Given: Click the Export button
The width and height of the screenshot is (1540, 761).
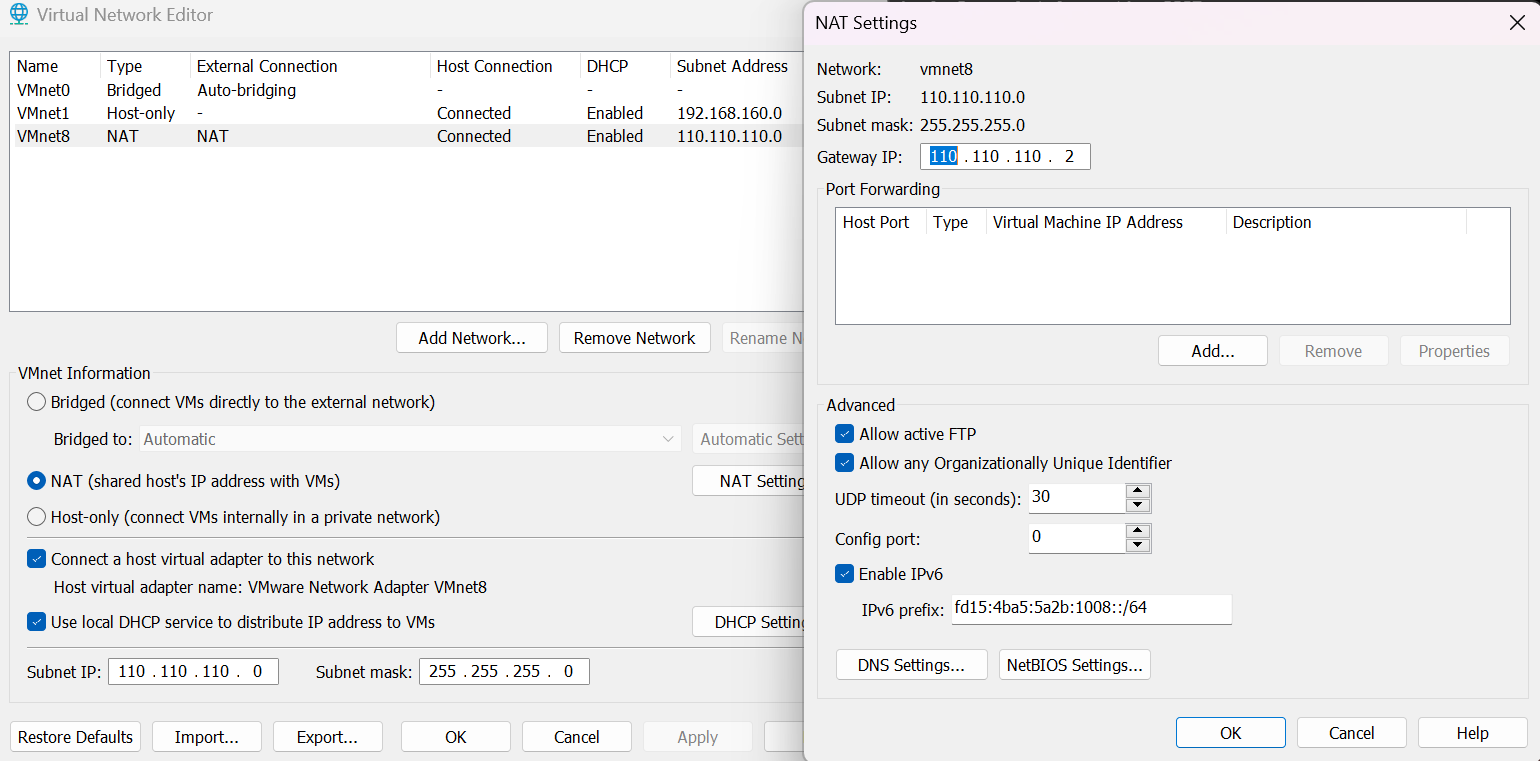Looking at the screenshot, I should point(328,737).
